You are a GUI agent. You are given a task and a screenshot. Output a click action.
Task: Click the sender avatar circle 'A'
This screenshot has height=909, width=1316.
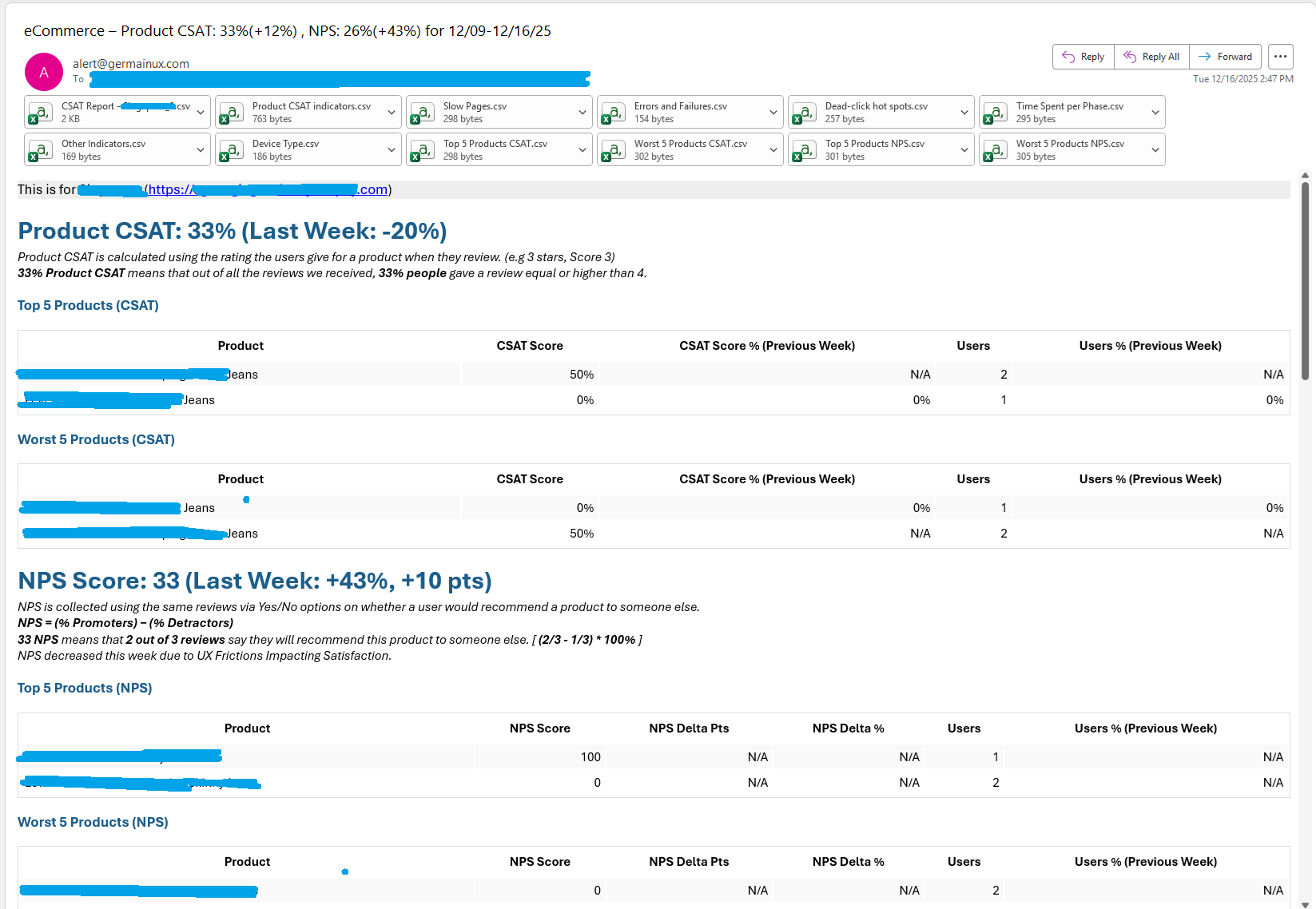coord(44,72)
